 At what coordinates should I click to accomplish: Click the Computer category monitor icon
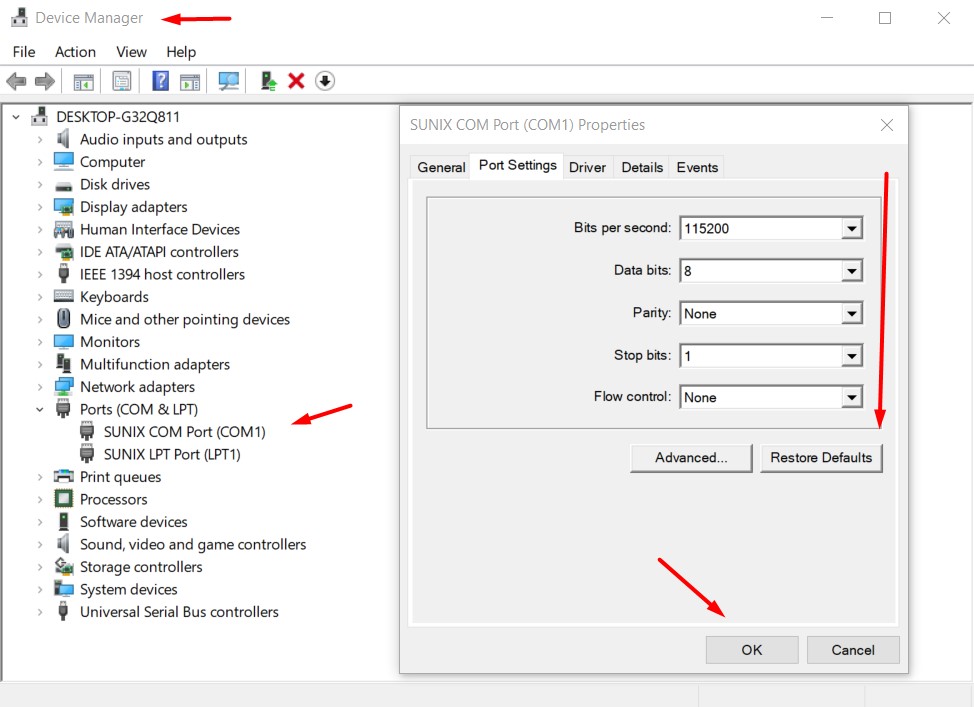pos(63,162)
